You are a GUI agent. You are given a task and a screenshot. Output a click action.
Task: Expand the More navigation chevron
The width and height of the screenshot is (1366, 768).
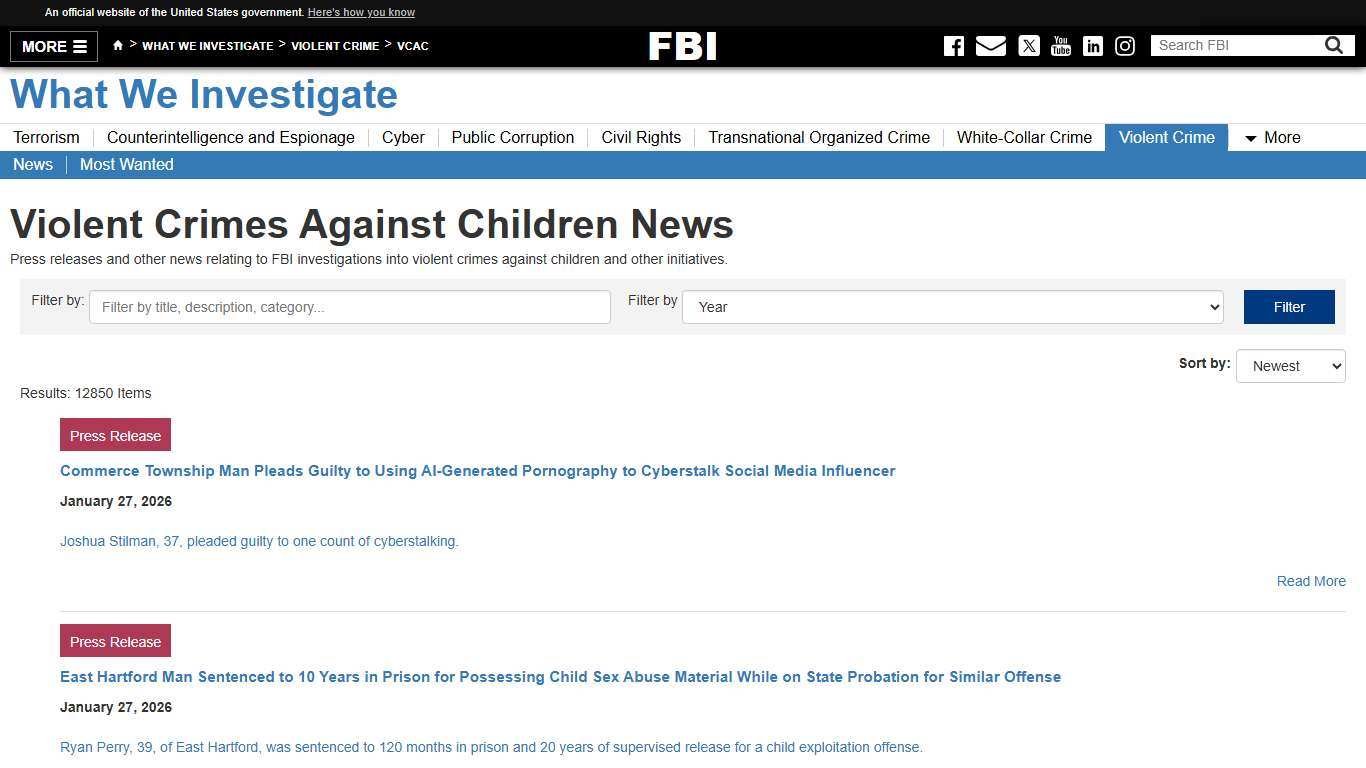pos(1253,139)
